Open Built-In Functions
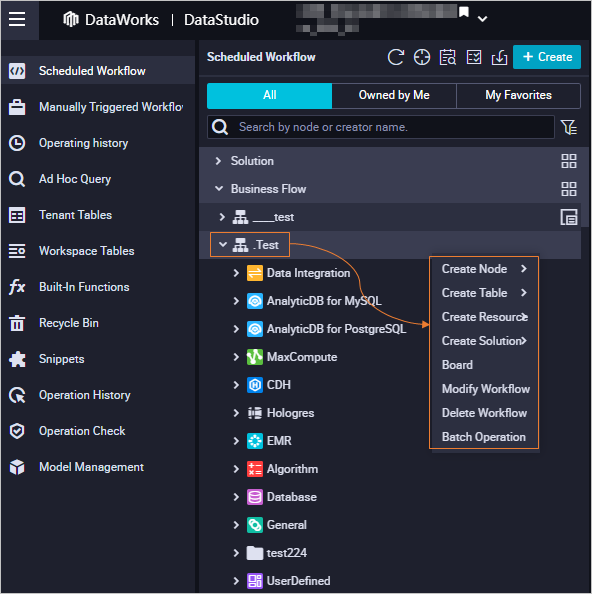This screenshot has height=594, width=592. 98,287
